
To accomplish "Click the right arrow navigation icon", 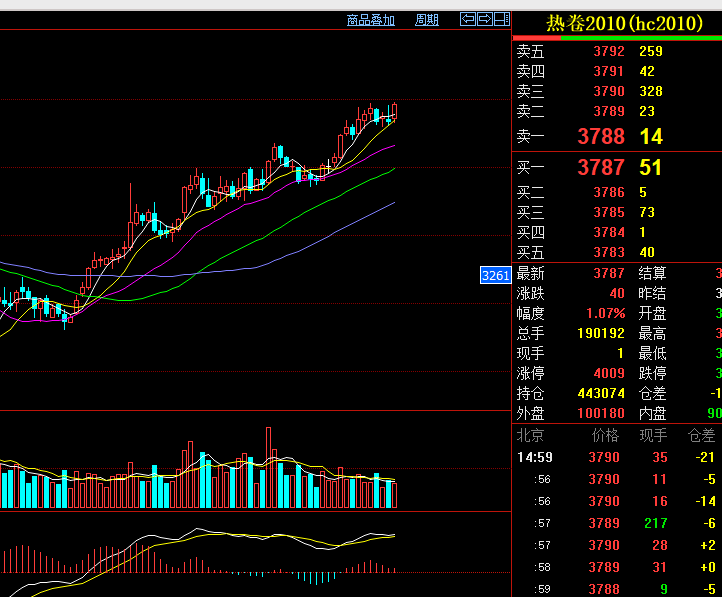I will (x=484, y=19).
